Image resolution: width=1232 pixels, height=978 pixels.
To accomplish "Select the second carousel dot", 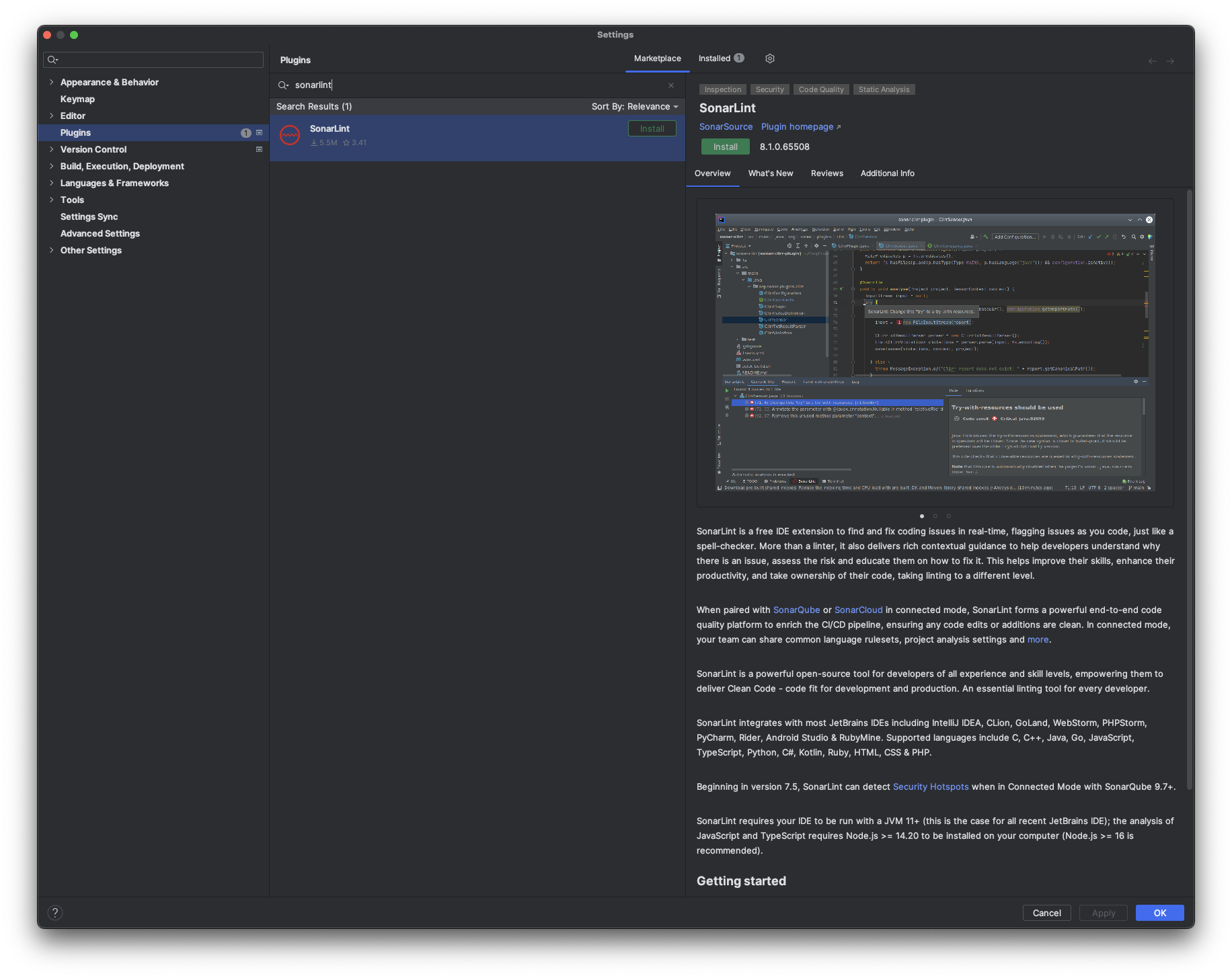I will tap(935, 516).
